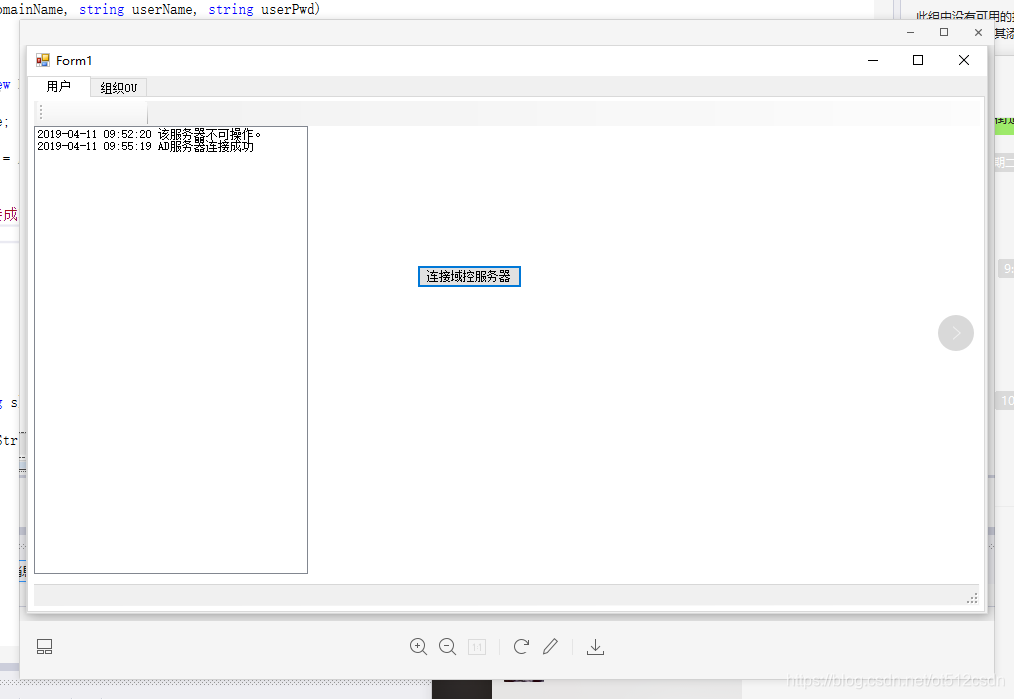Viewport: 1014px width, 699px height.
Task: Click the toolstrip grip handle dots
Action: coord(41,112)
